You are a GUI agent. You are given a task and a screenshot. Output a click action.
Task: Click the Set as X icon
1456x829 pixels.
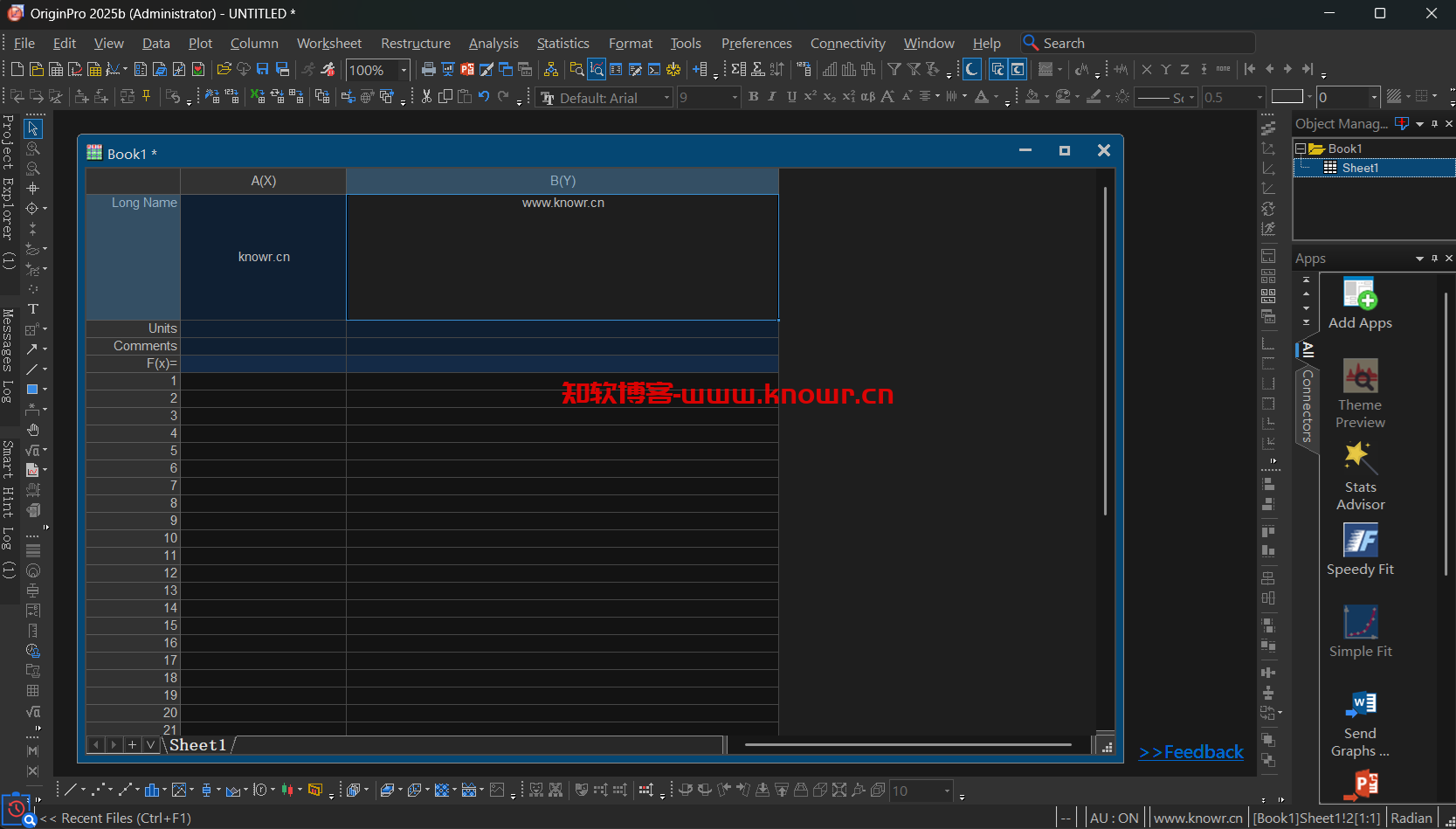(x=1147, y=69)
